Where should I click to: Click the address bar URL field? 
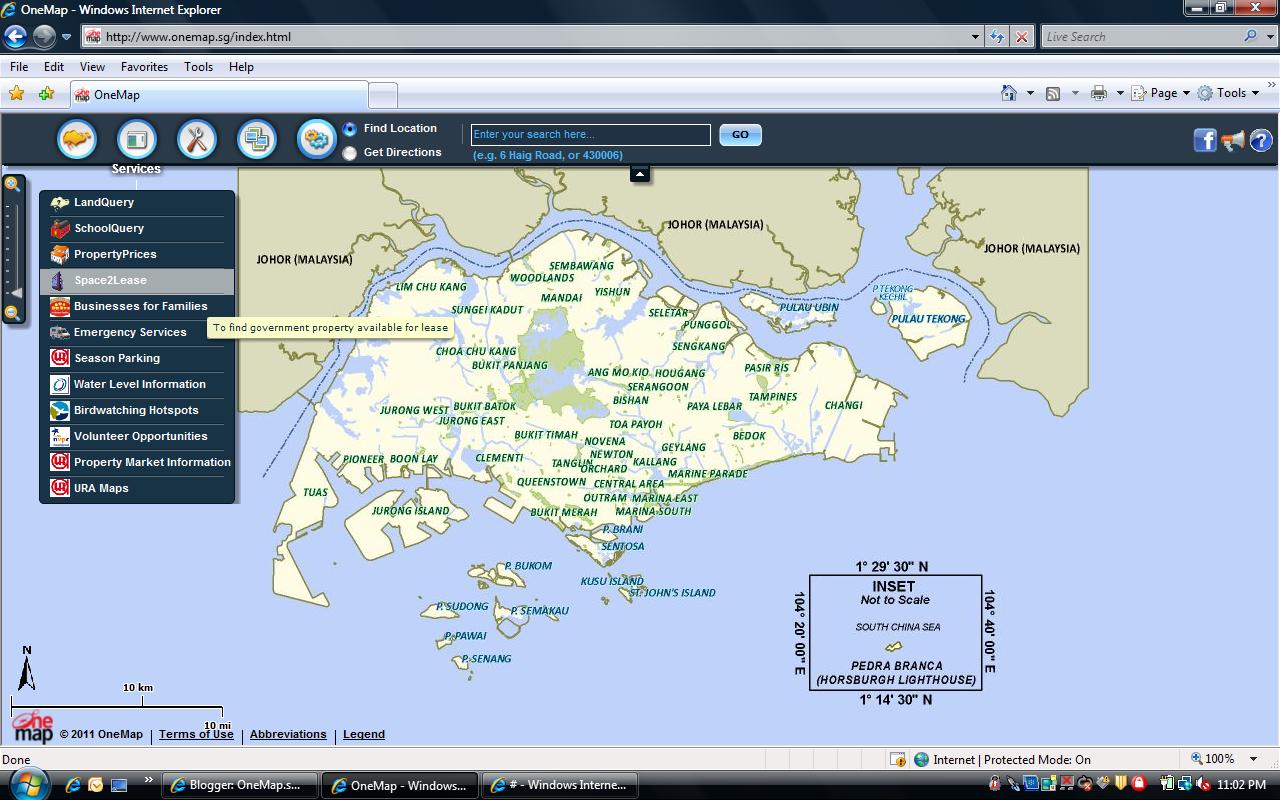click(x=526, y=37)
